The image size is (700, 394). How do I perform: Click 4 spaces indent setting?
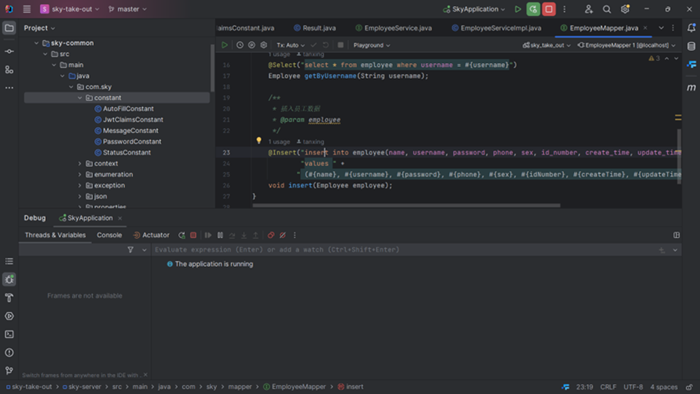[x=663, y=387]
